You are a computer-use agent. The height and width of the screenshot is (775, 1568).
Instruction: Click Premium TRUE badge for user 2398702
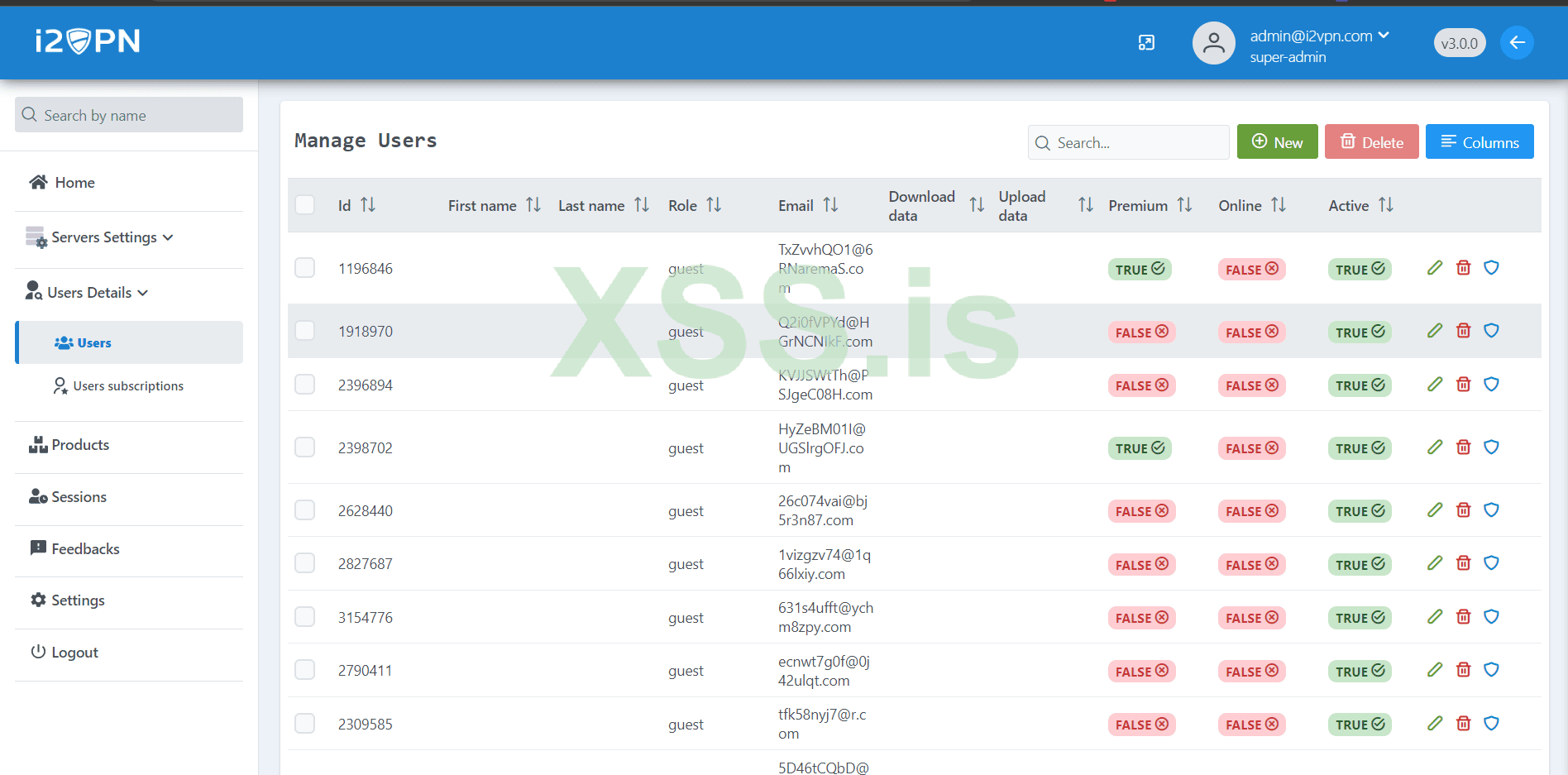1140,448
